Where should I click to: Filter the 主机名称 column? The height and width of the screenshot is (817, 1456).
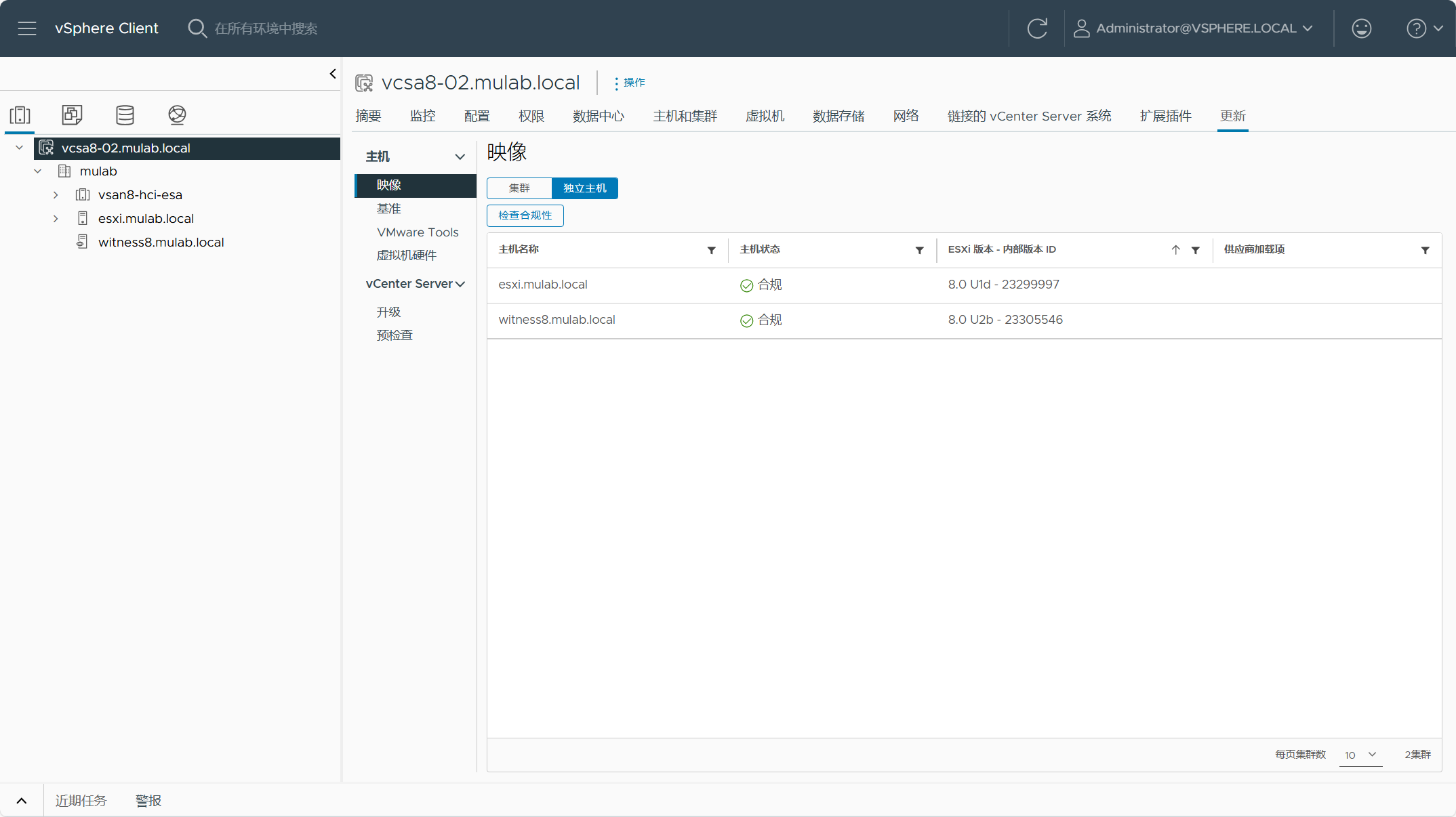[712, 250]
